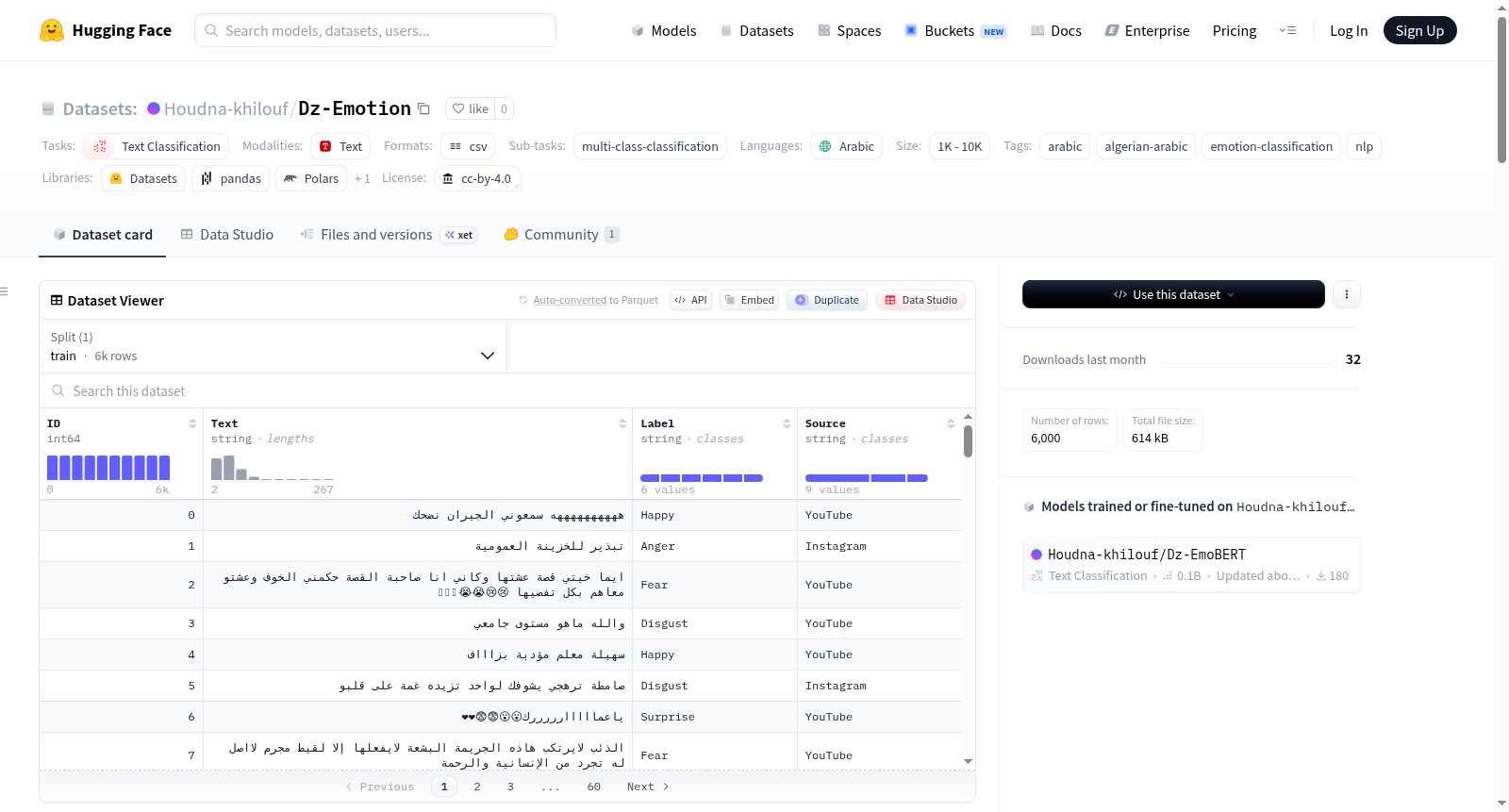Select the pandas library tag
The height and width of the screenshot is (812, 1509).
pyautogui.click(x=230, y=178)
